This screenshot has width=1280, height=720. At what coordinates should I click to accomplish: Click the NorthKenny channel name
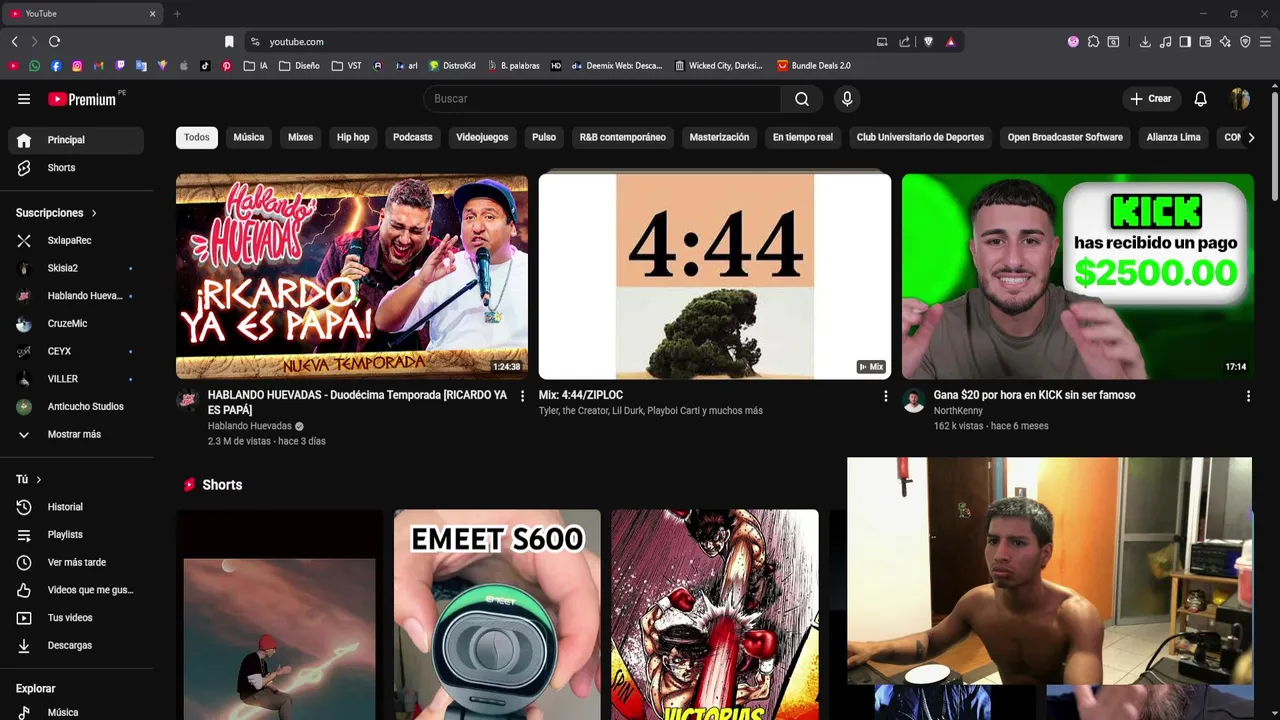pos(958,411)
